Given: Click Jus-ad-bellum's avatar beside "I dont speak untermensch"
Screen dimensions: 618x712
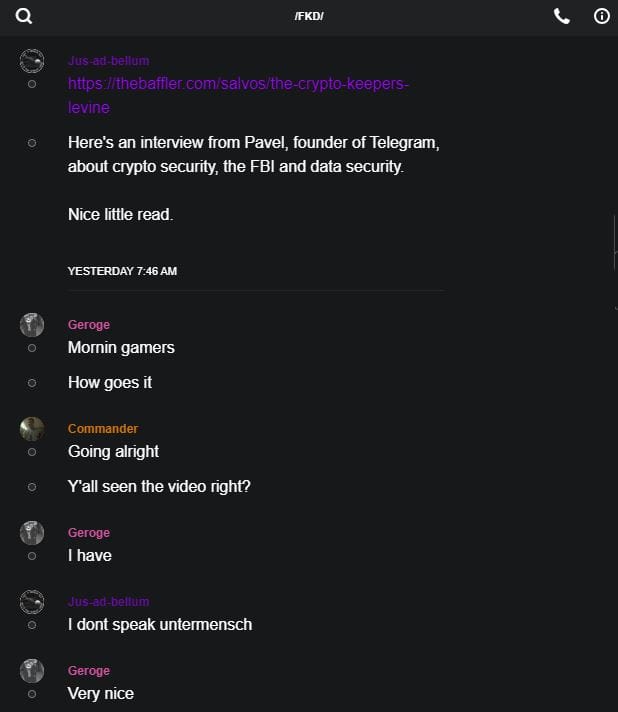Looking at the screenshot, I should pyautogui.click(x=32, y=601).
